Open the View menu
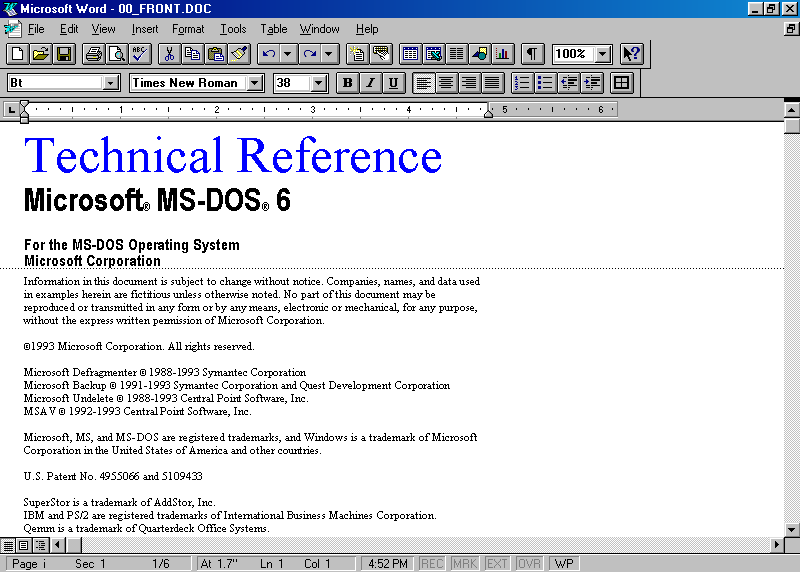The image size is (800, 572). point(104,29)
